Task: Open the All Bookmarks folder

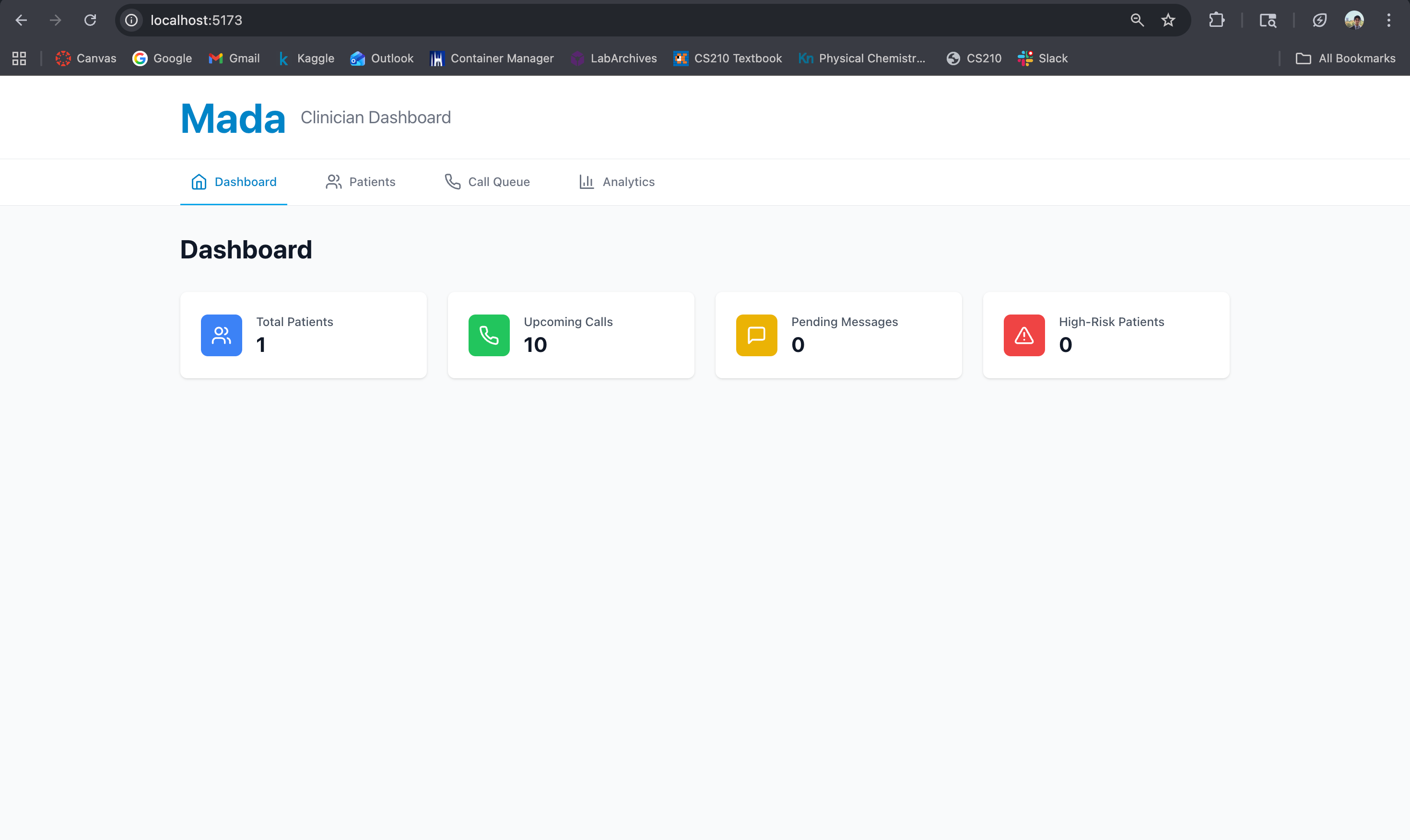Action: tap(1345, 58)
